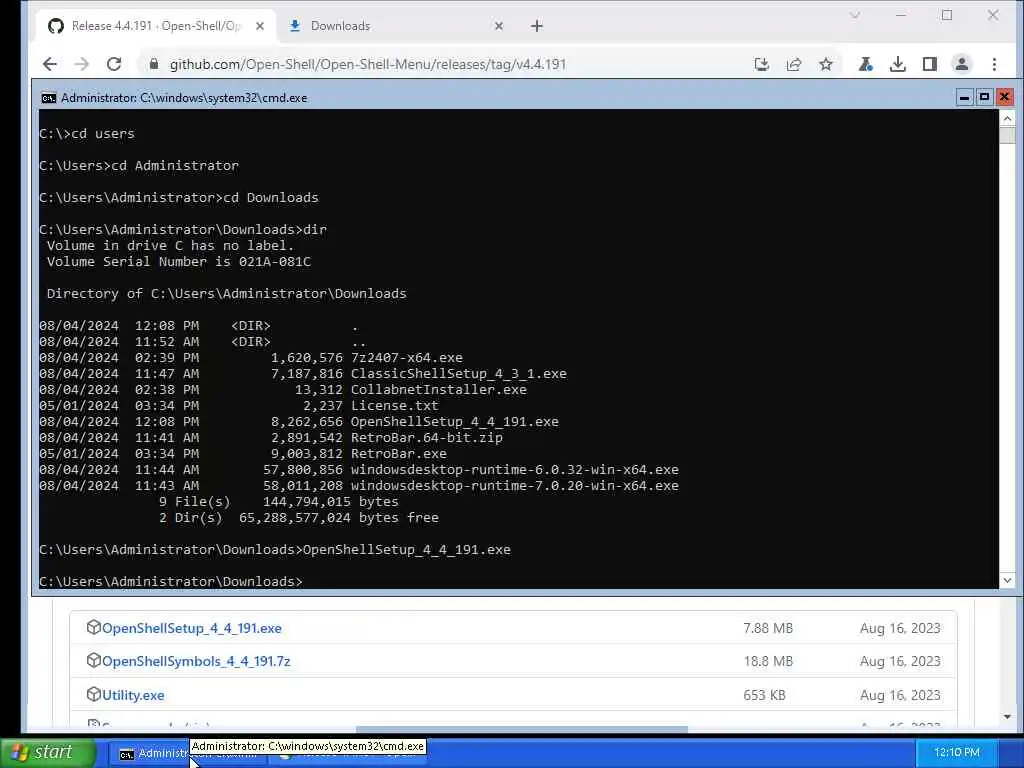Open Chrome Labs flask icon
1024x768 pixels.
click(x=866, y=64)
